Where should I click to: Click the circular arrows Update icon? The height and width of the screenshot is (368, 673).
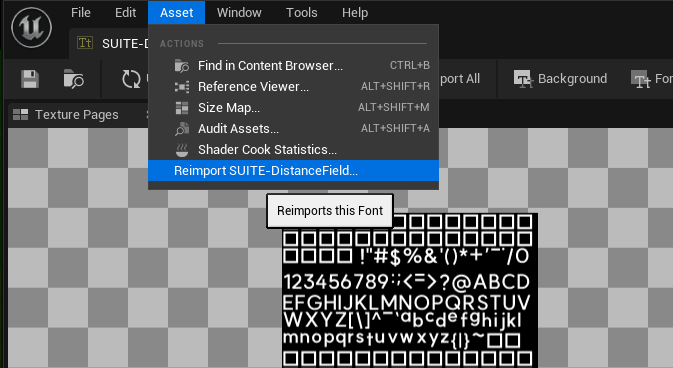coord(131,79)
